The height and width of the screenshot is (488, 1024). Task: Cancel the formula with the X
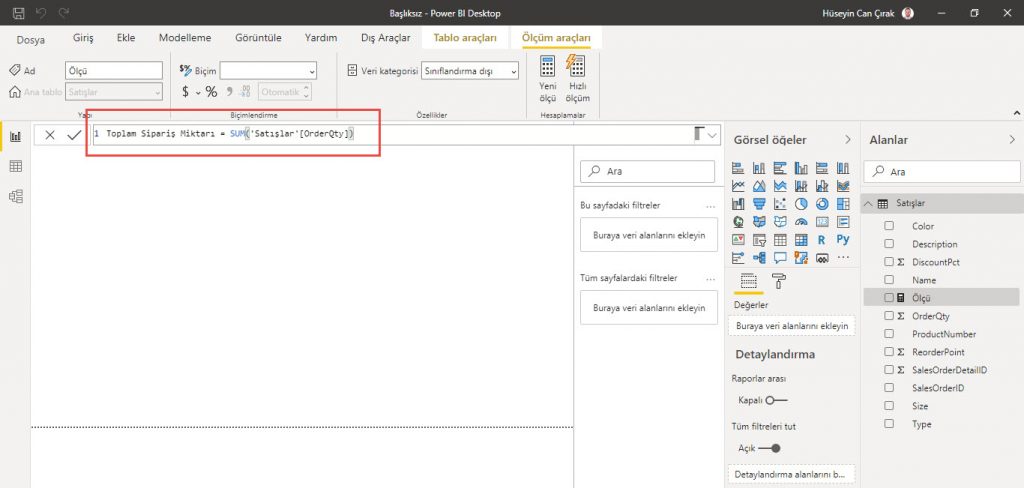[x=50, y=135]
